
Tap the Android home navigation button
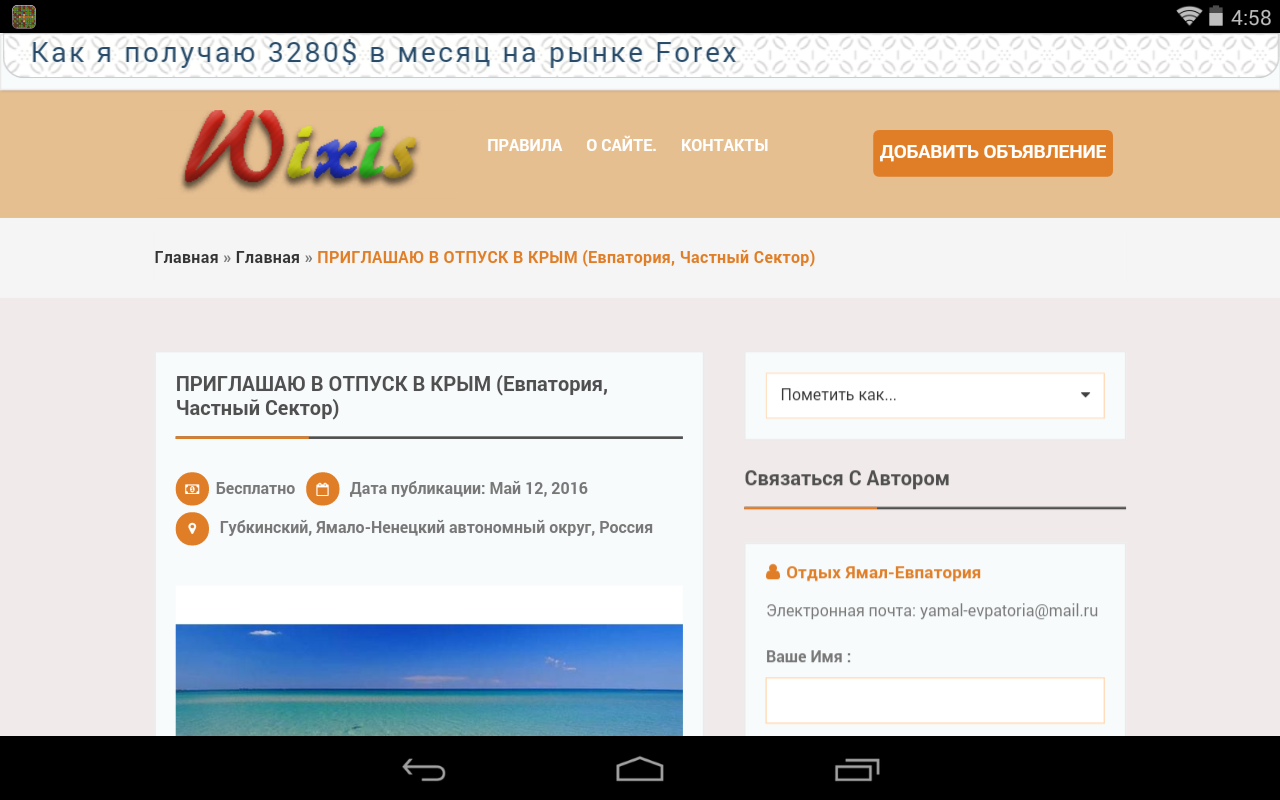point(640,769)
